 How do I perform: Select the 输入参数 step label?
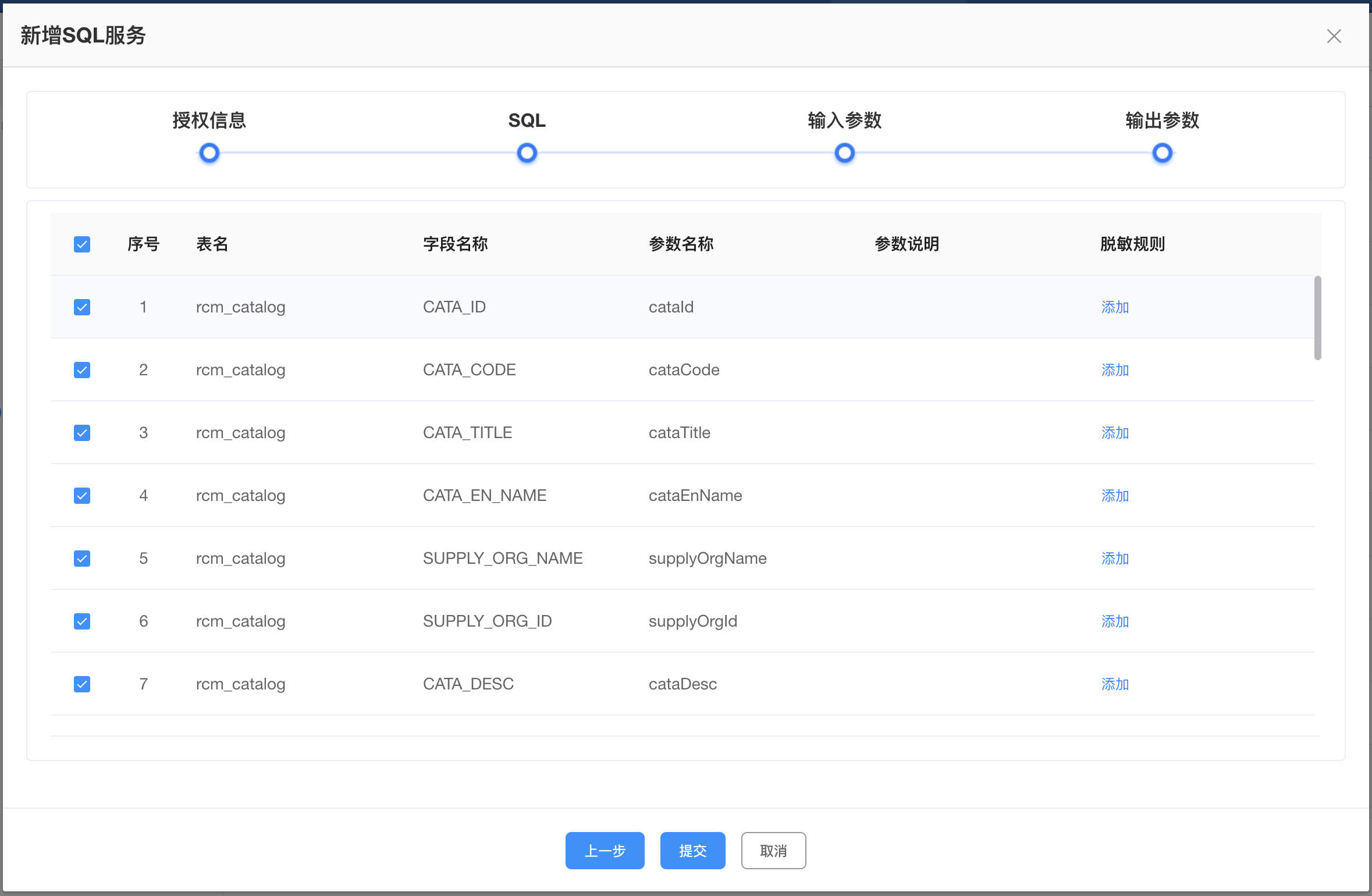coord(844,120)
